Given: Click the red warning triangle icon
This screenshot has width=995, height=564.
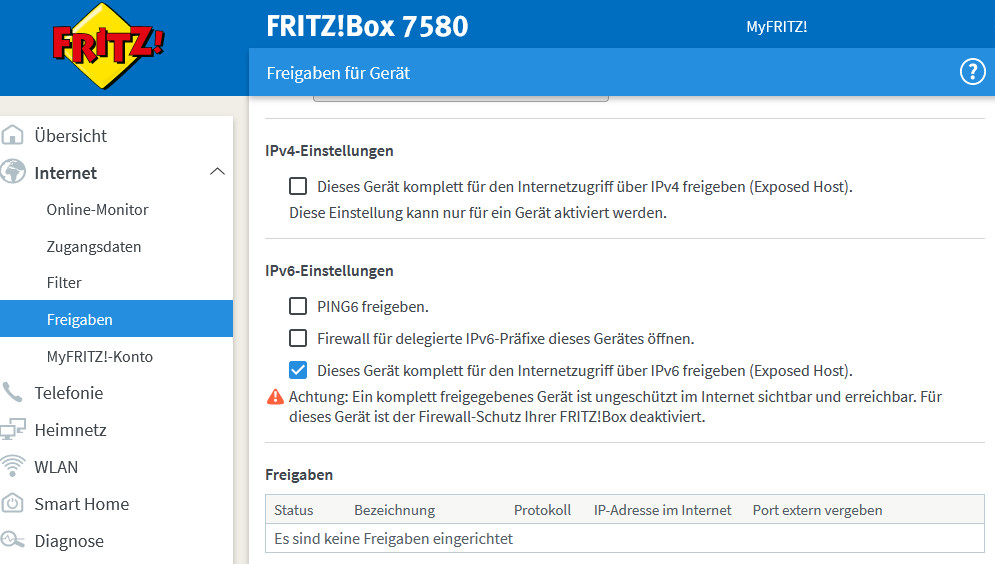Looking at the screenshot, I should [x=275, y=397].
